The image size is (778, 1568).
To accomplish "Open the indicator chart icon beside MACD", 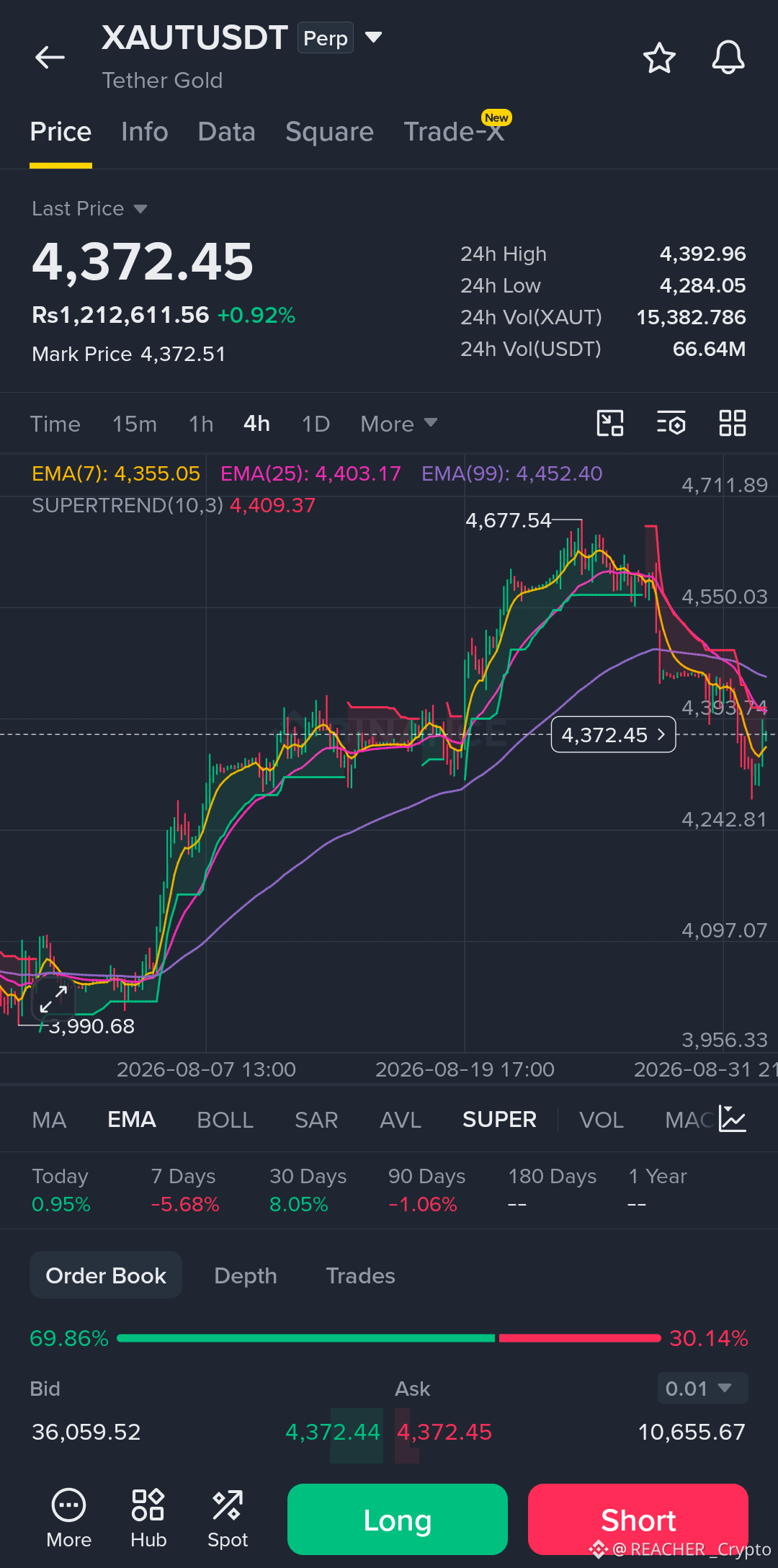I will [733, 1119].
